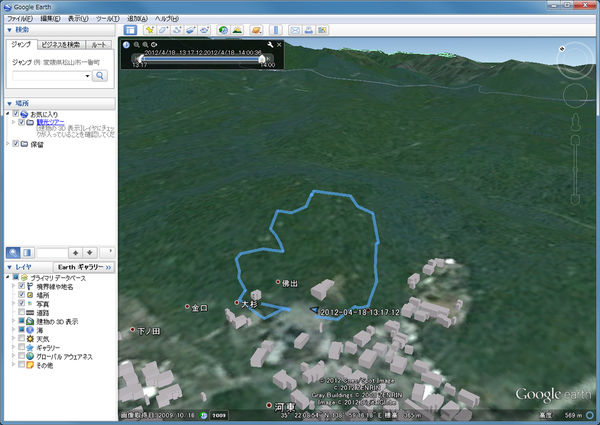Click the 2009 historical imagery button
600x425 pixels.
(219, 415)
